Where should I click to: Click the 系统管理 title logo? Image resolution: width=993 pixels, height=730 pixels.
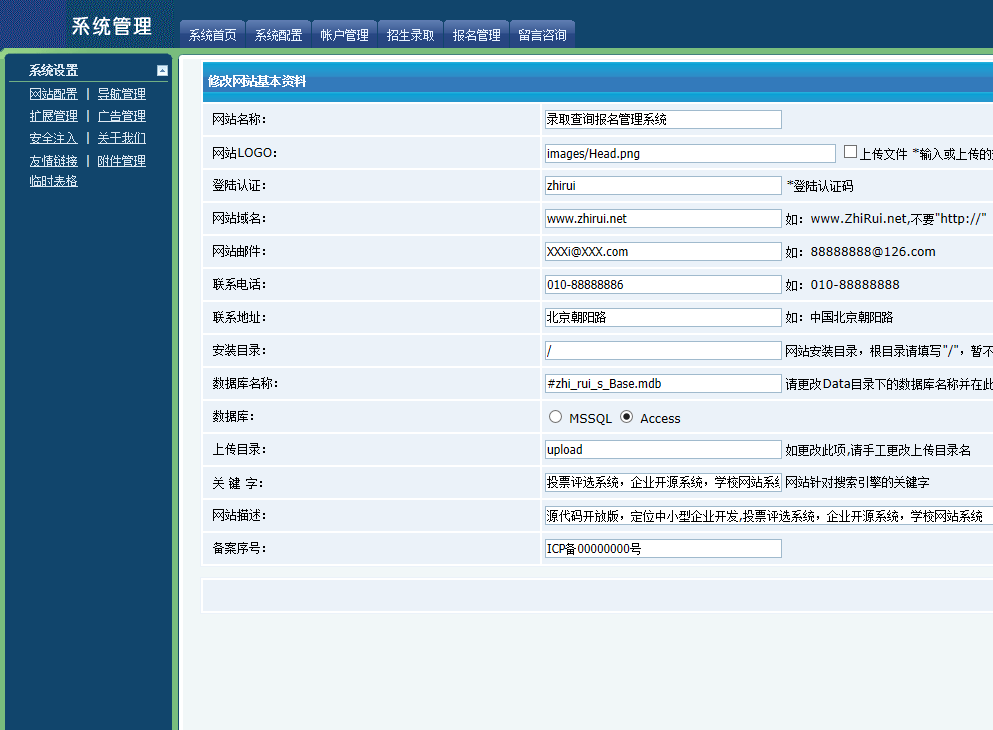tap(111, 26)
